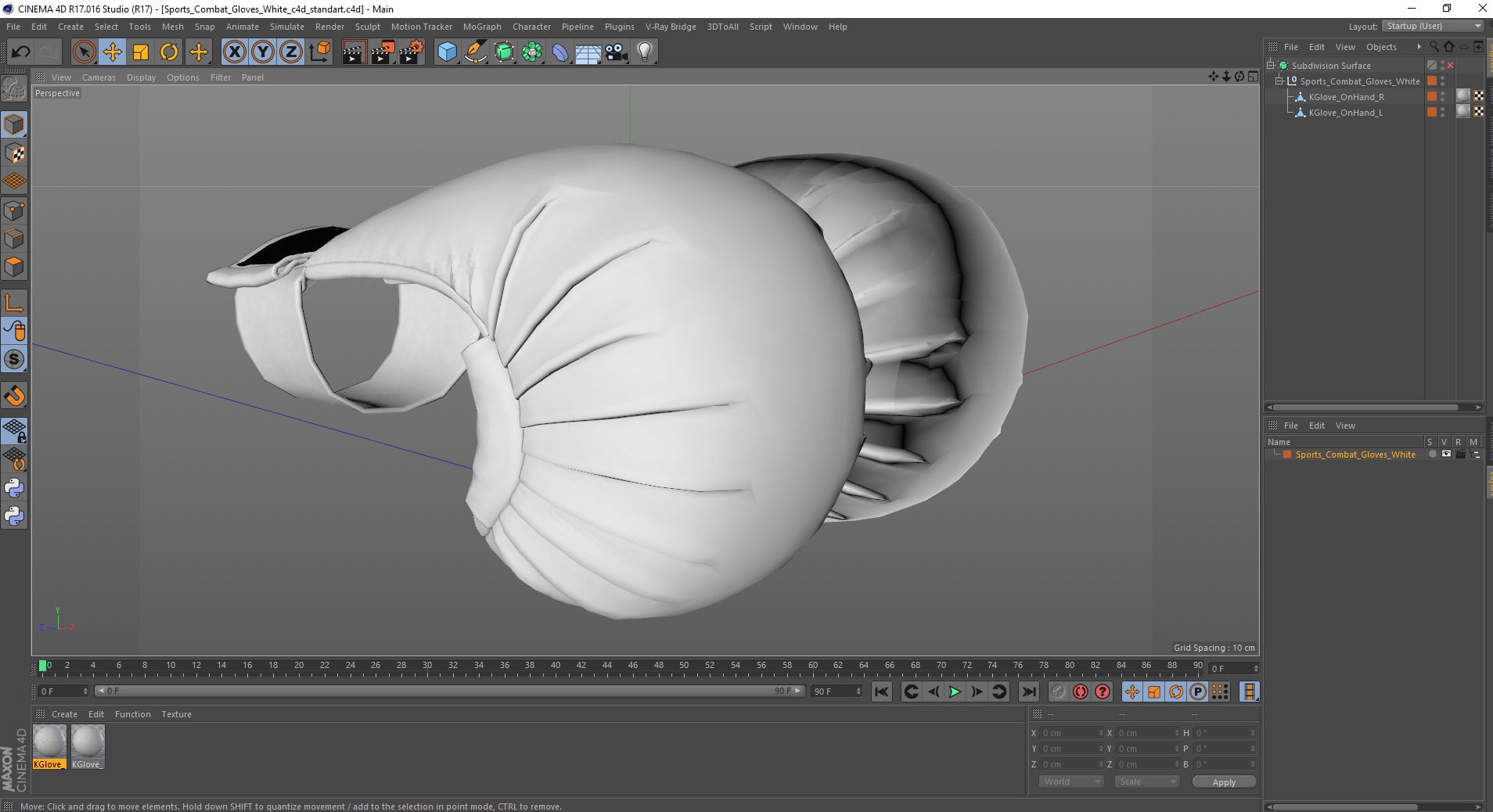Add a Camera object
The height and width of the screenshot is (812, 1493).
tap(617, 52)
